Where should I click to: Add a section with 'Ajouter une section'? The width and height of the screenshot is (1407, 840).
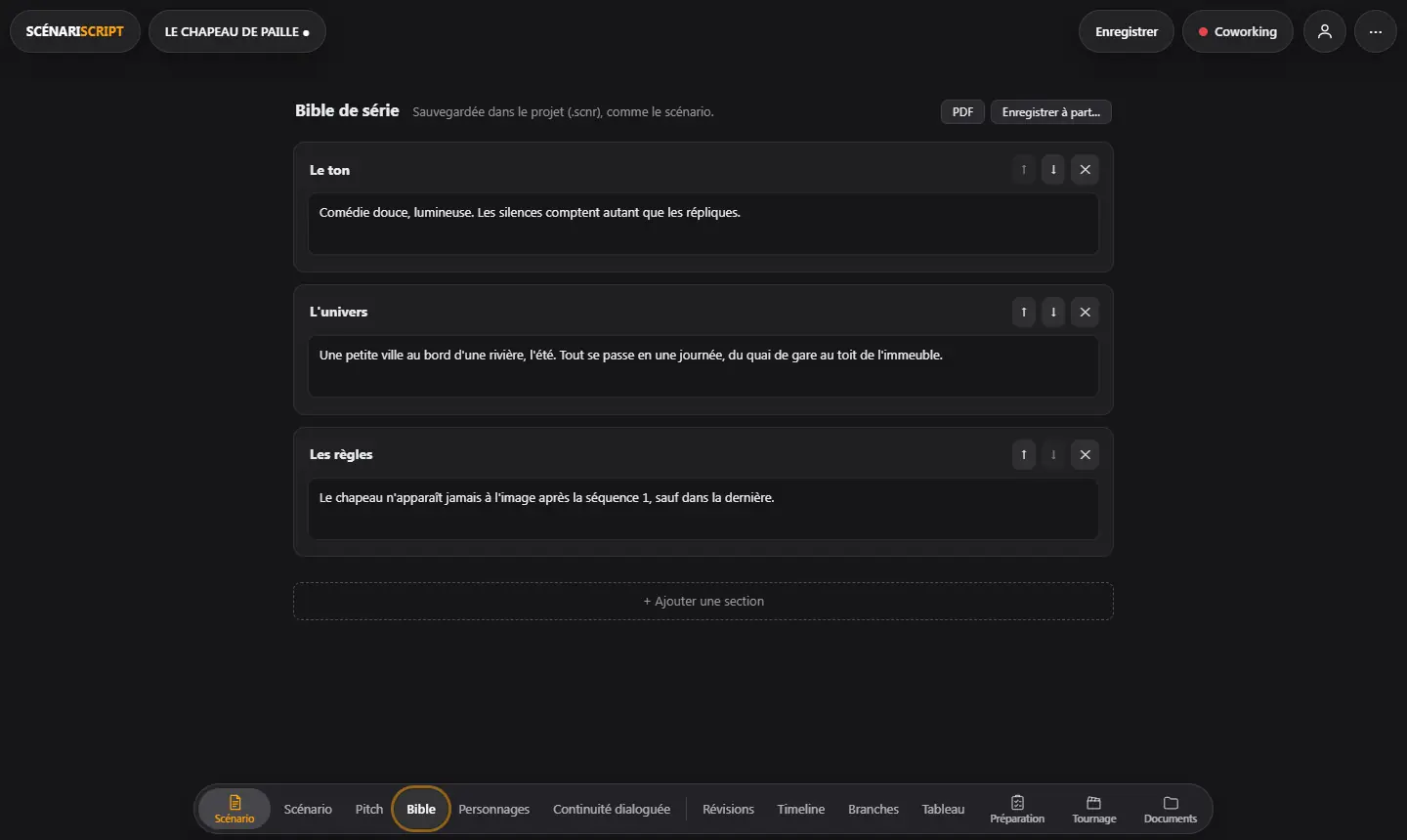703,602
